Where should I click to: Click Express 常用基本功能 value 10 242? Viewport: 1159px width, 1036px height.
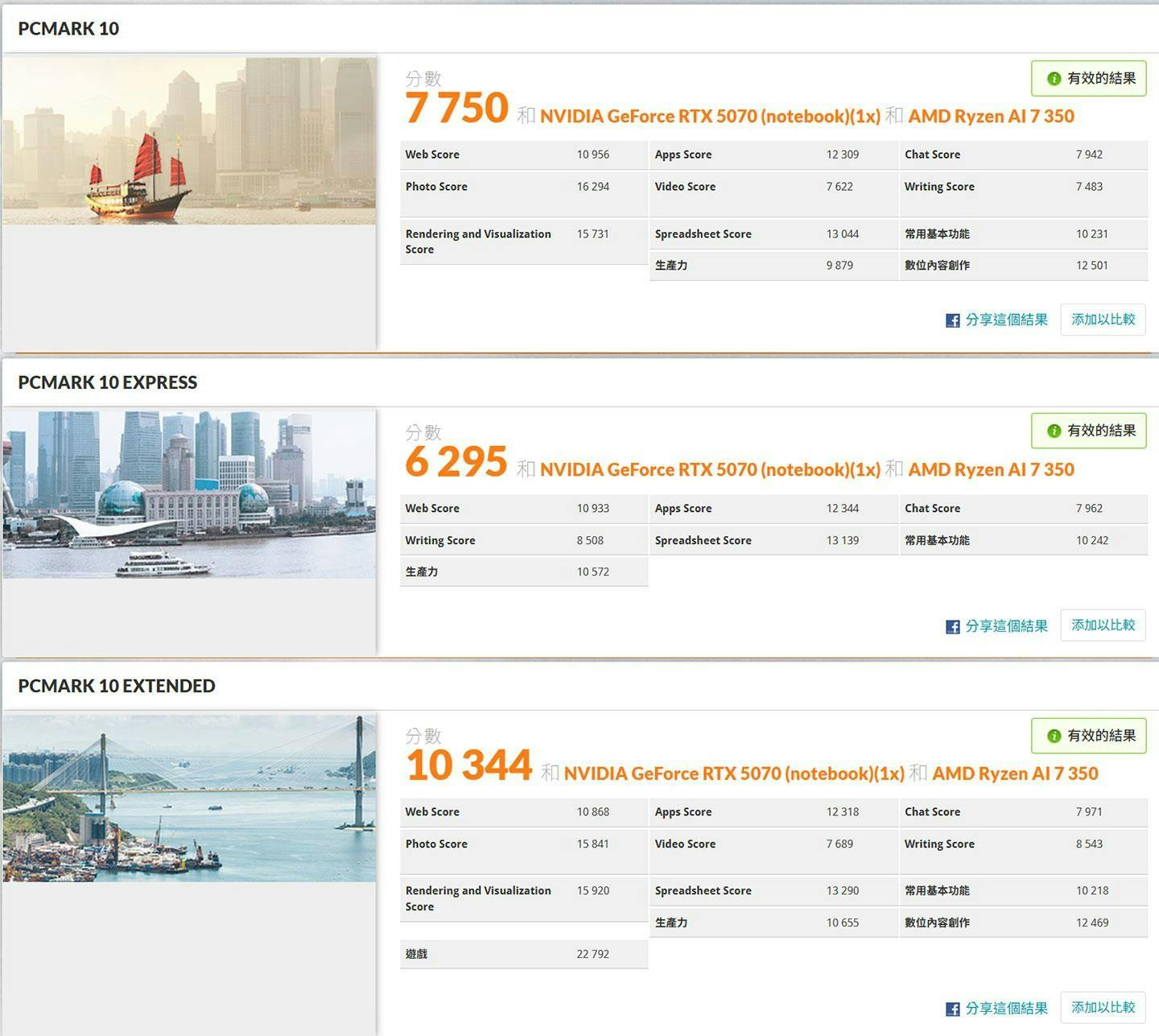pyautogui.click(x=1092, y=541)
